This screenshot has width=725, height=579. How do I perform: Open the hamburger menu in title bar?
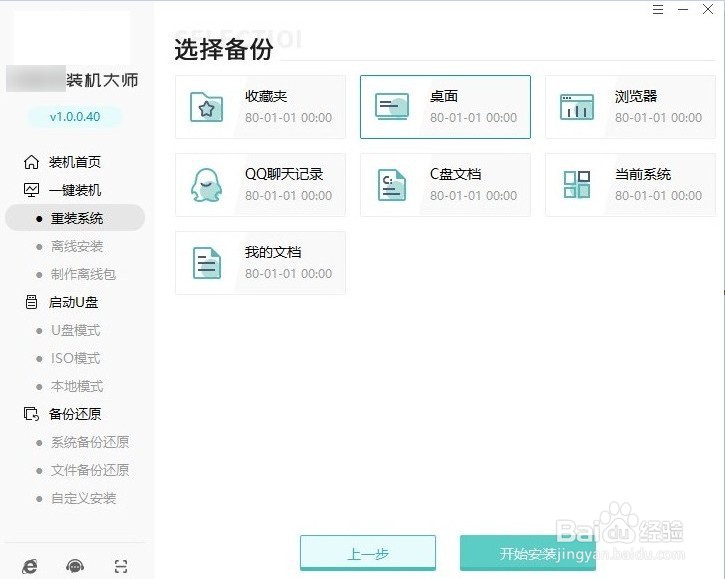point(658,9)
